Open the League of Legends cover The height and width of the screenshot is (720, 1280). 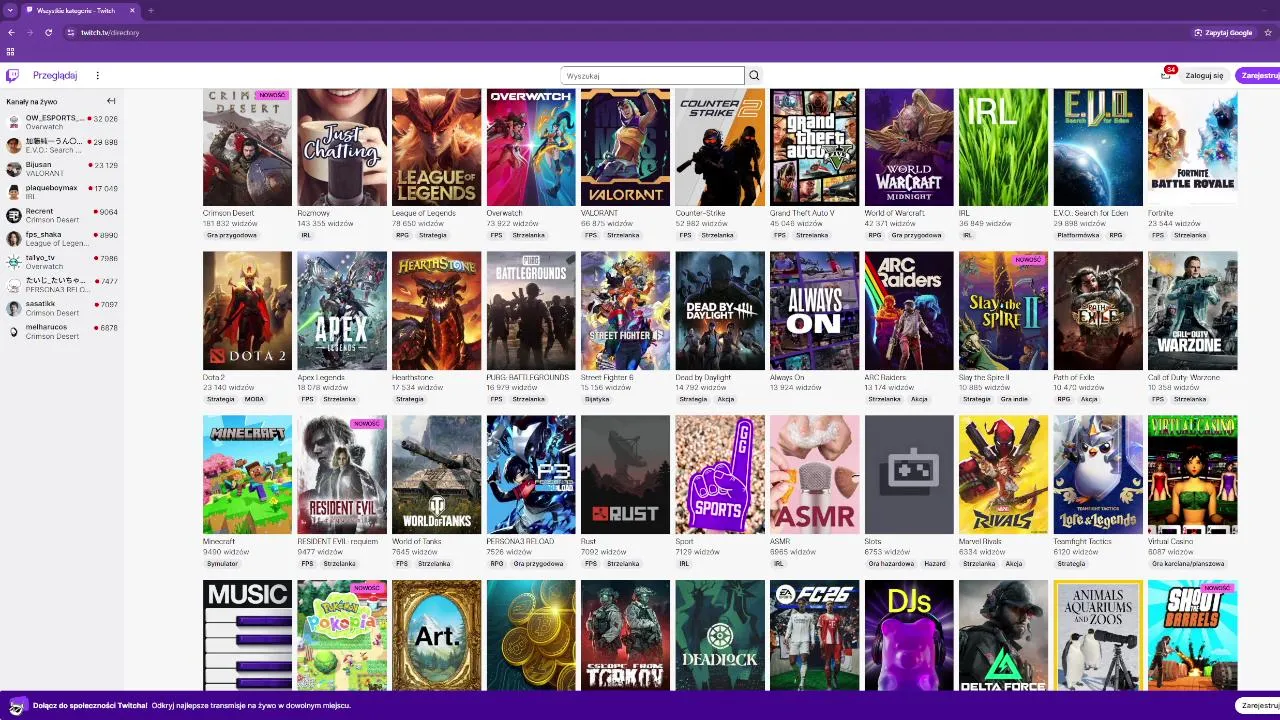(x=436, y=147)
